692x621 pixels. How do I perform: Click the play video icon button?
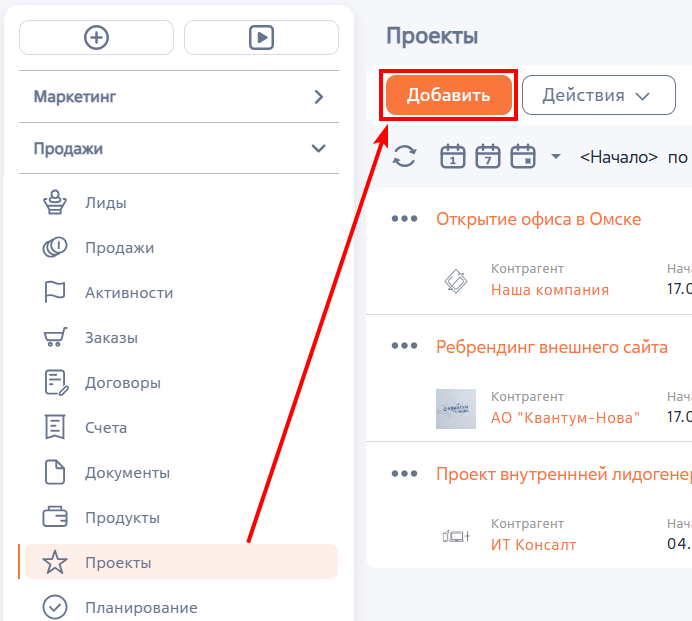(x=261, y=38)
